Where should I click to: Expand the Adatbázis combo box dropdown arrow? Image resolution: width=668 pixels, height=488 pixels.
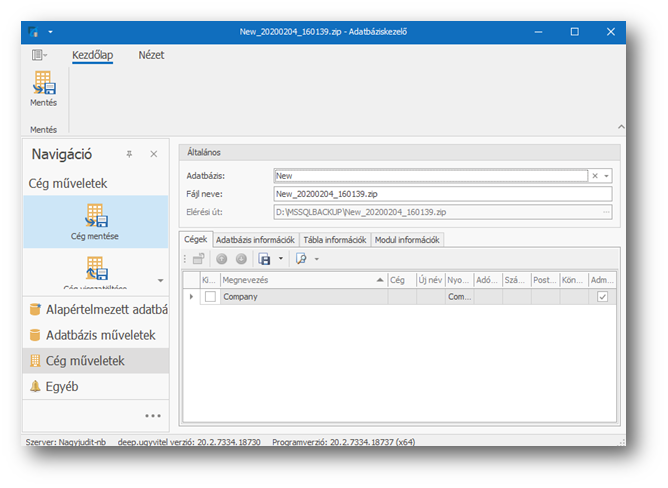(x=607, y=175)
